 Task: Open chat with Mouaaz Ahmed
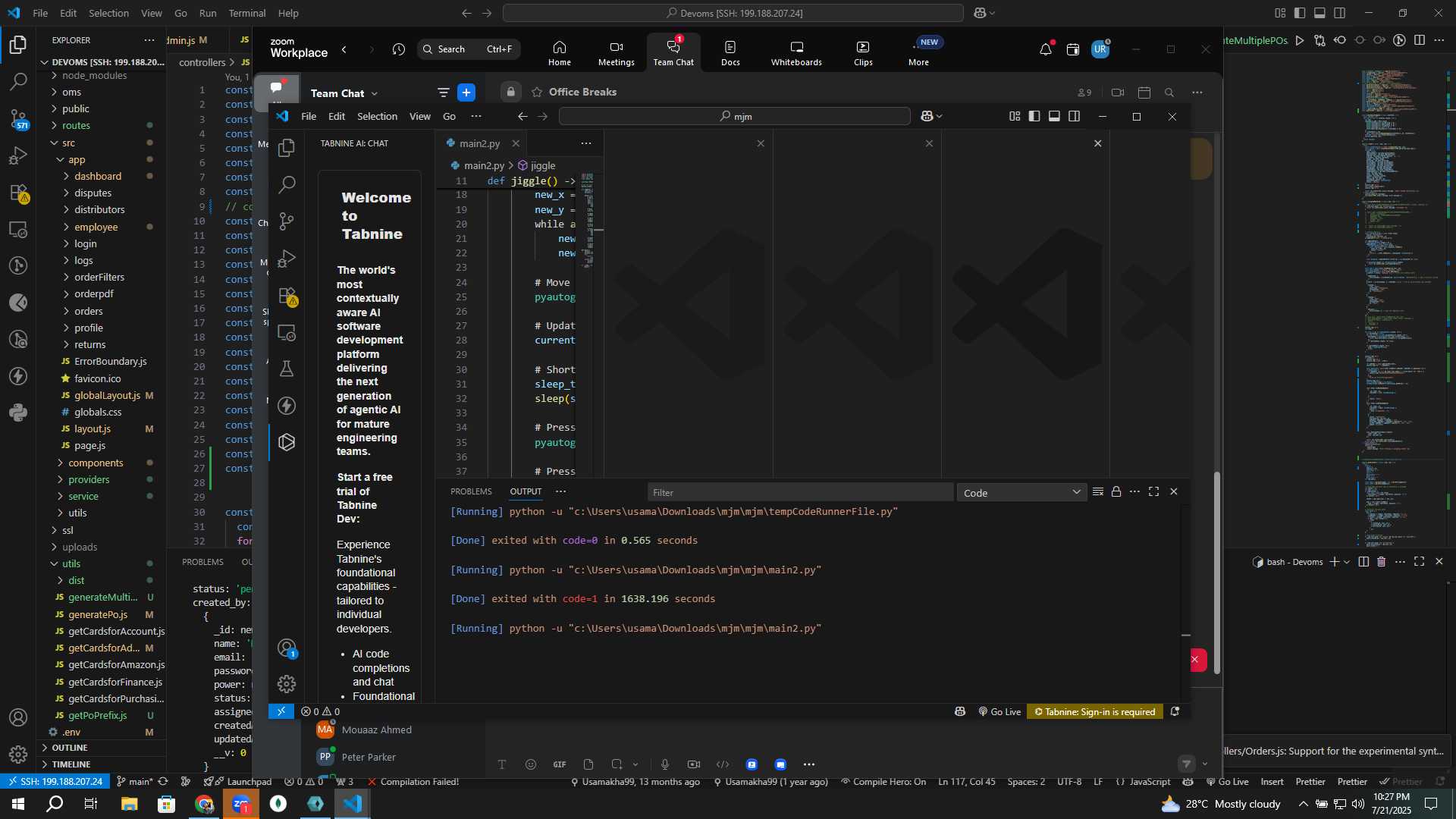(x=377, y=730)
